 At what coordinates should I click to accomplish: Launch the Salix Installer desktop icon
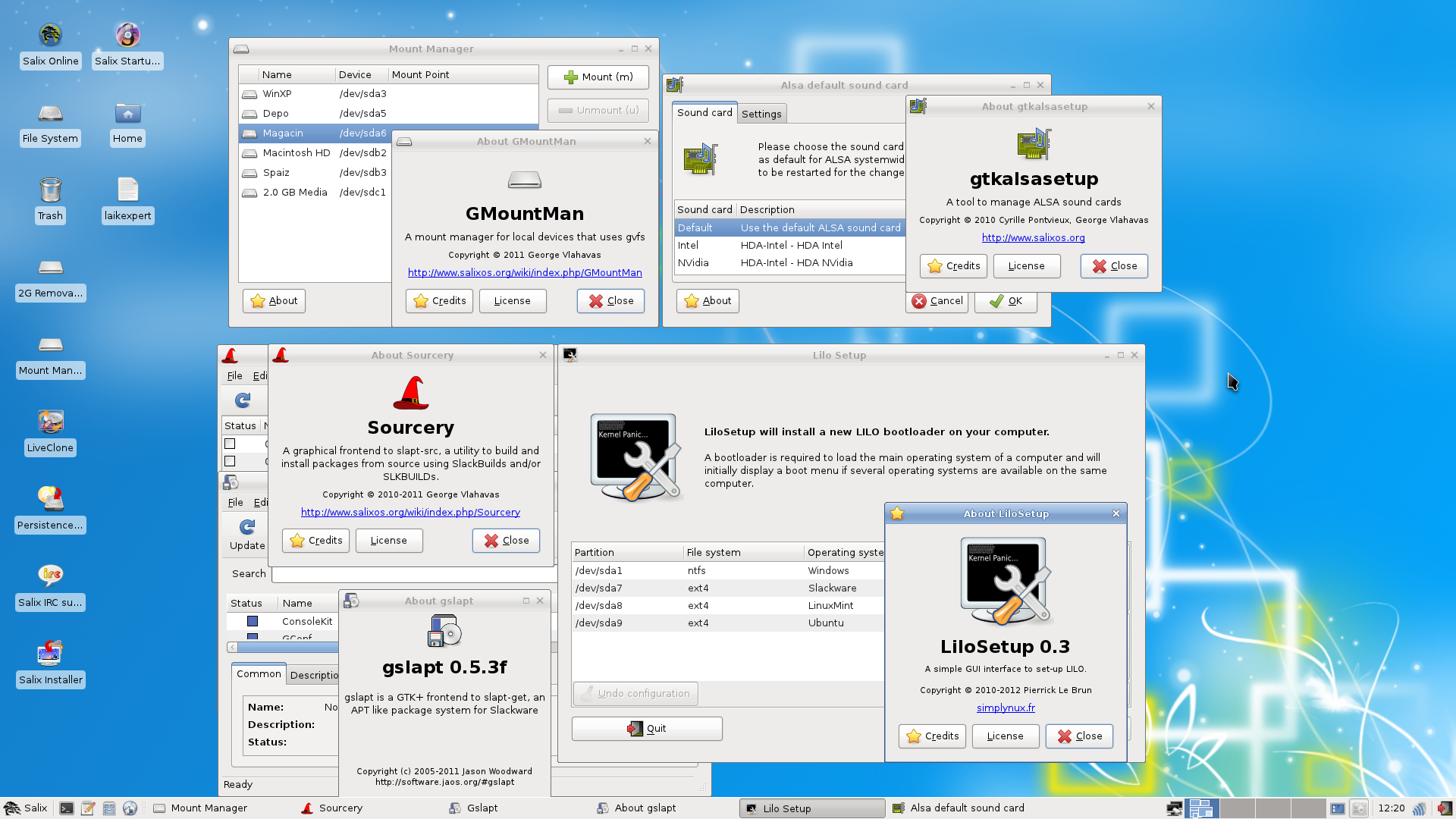(50, 654)
